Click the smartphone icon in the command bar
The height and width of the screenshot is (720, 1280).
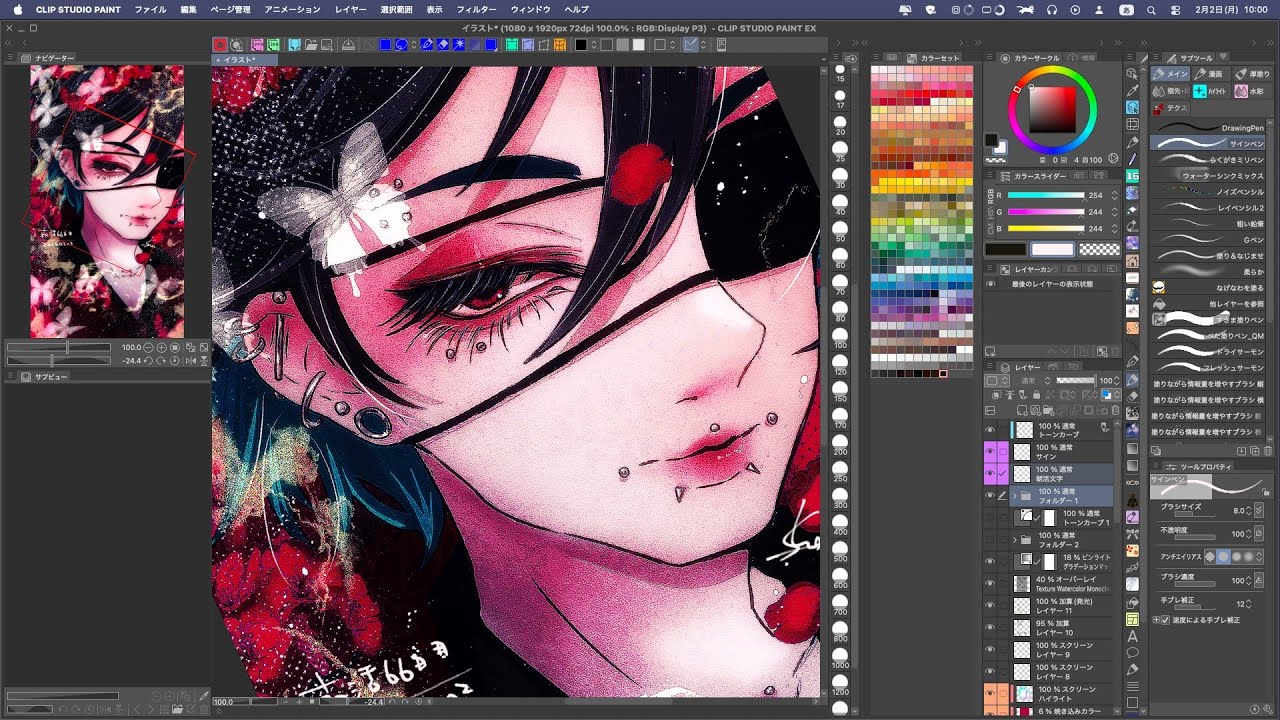tap(721, 45)
